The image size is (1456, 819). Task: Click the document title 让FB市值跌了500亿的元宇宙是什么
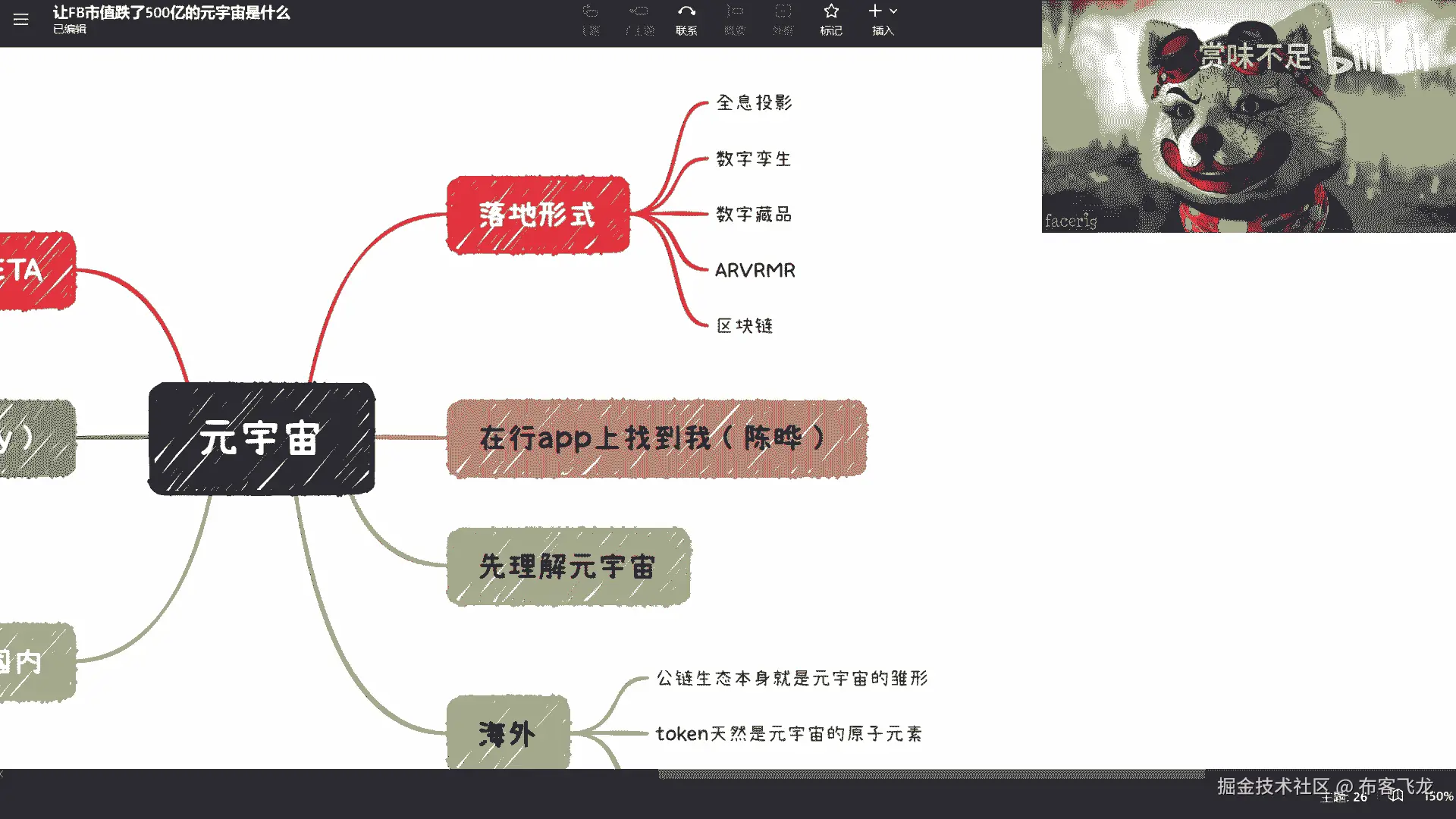click(171, 13)
